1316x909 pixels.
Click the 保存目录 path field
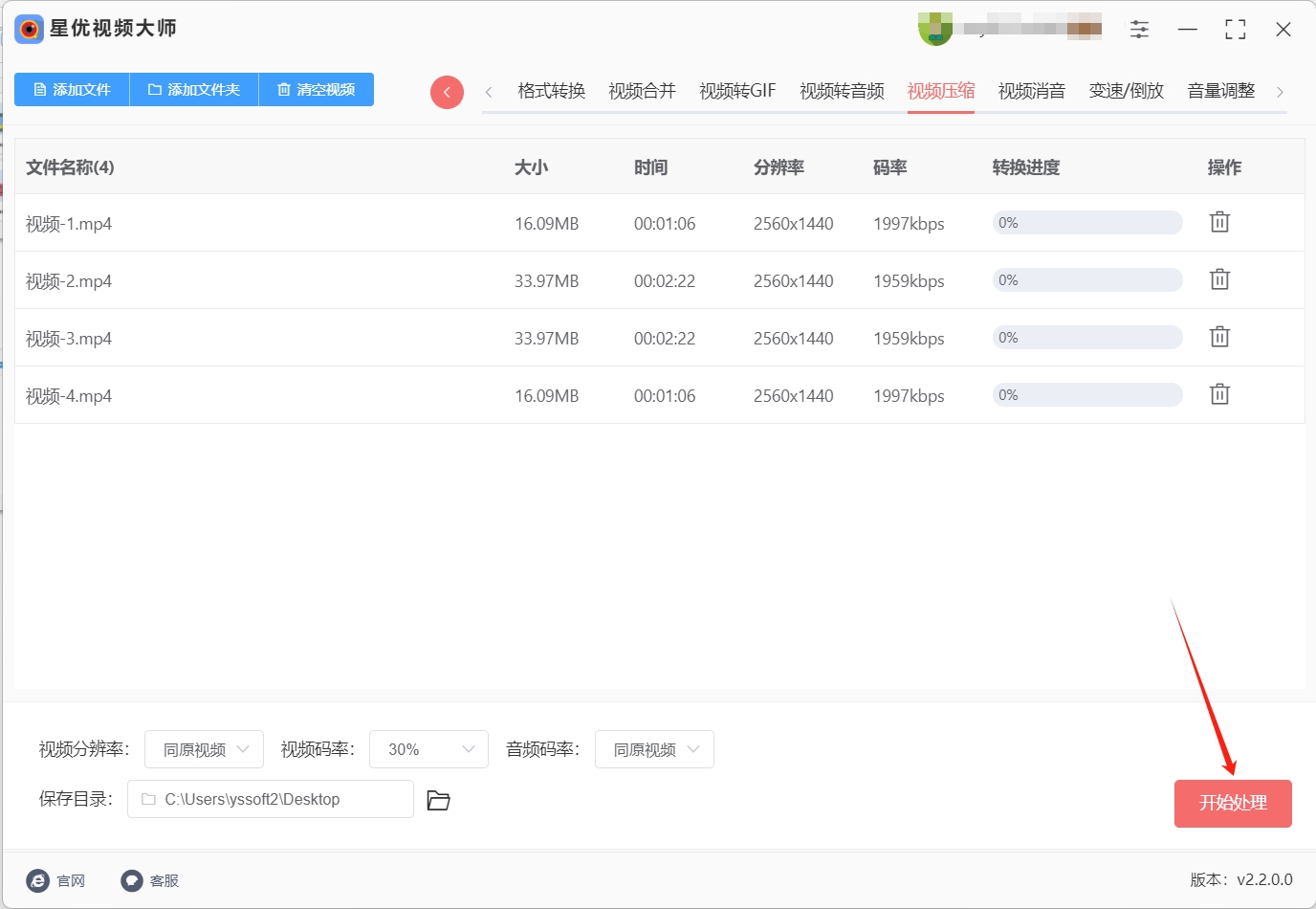pyautogui.click(x=271, y=799)
